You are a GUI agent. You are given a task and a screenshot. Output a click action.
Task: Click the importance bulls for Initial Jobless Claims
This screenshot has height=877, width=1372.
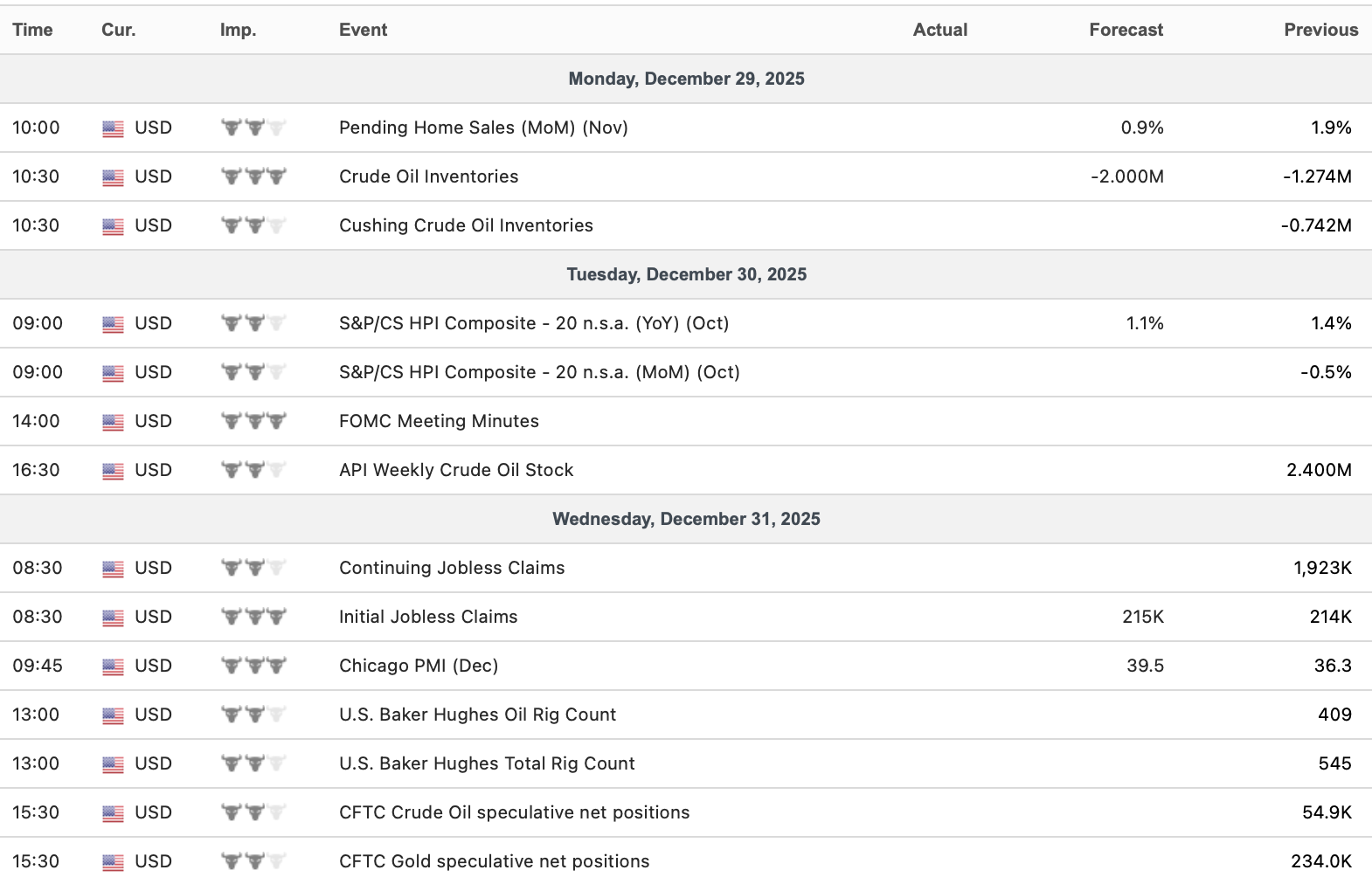pyautogui.click(x=253, y=617)
